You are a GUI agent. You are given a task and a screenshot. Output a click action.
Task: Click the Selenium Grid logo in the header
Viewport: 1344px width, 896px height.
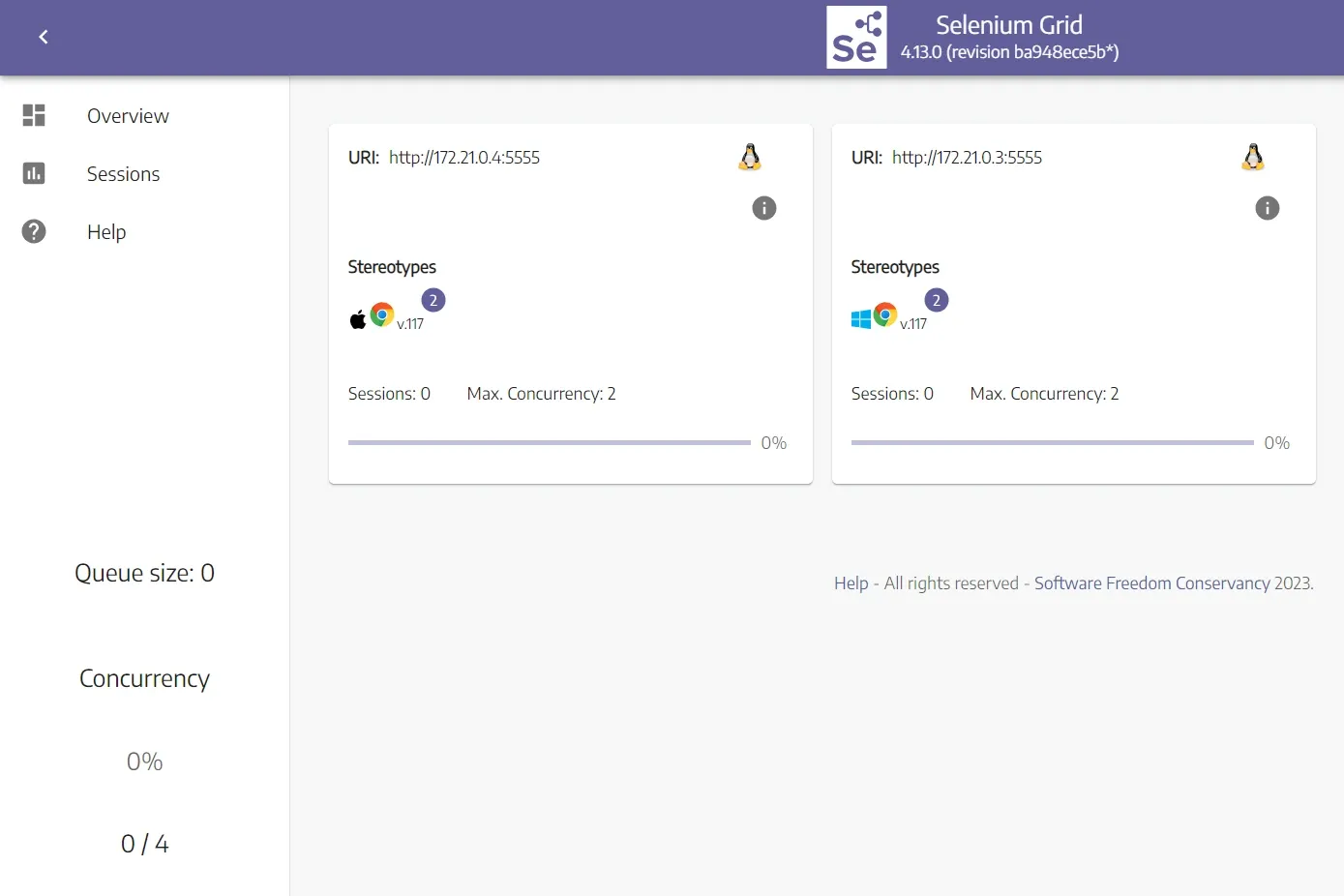(855, 37)
